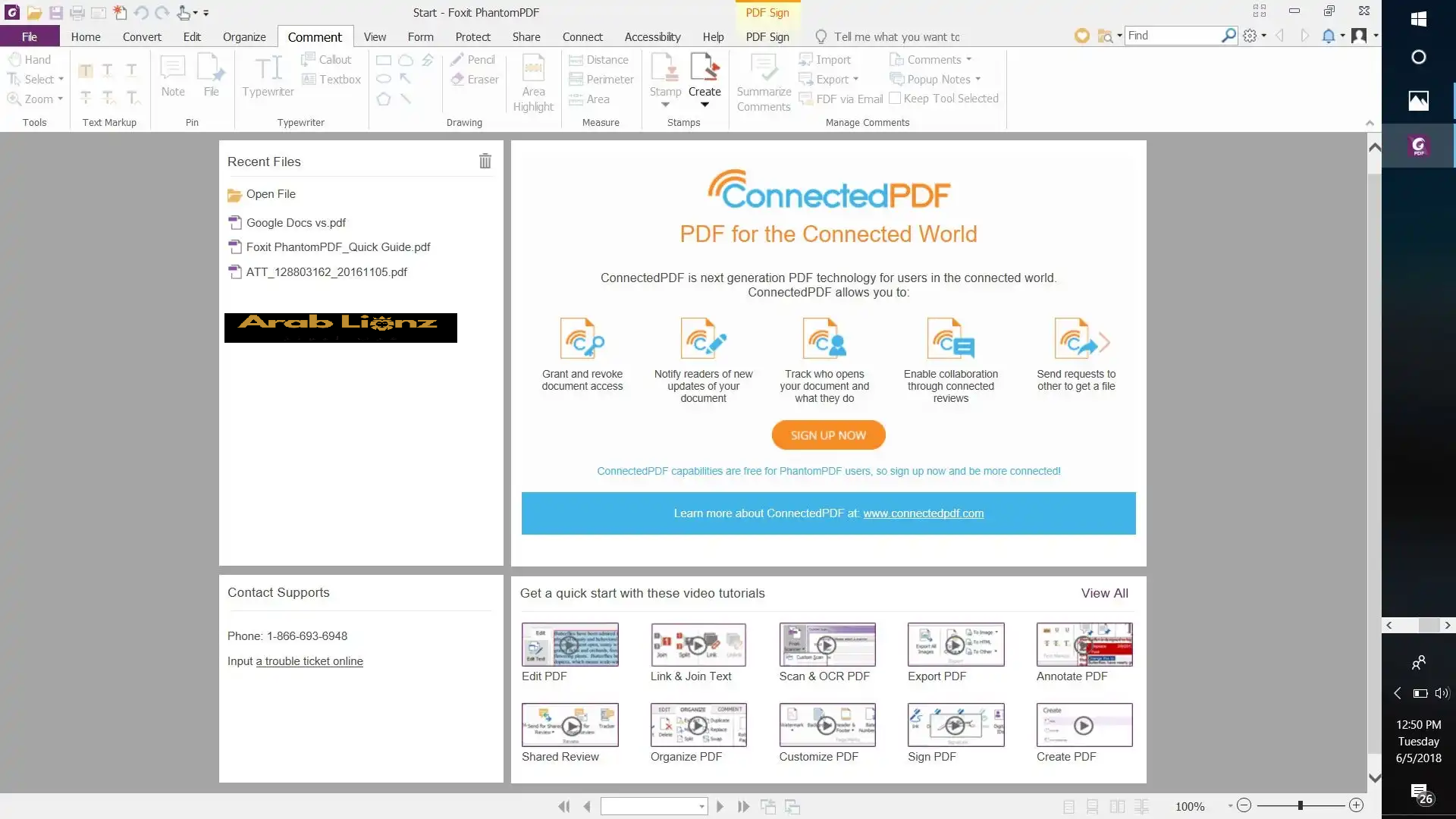Screen dimensions: 1456x819
Task: Click the zoom in plus button
Action: (x=1357, y=805)
